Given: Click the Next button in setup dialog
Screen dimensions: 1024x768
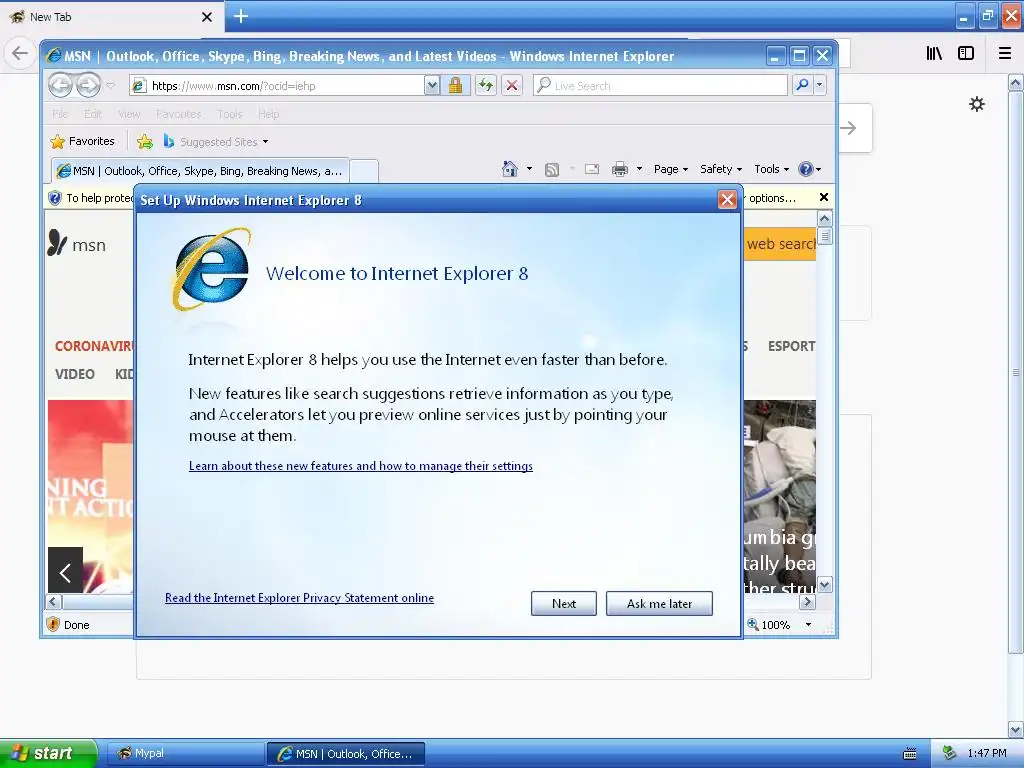Looking at the screenshot, I should (x=564, y=603).
